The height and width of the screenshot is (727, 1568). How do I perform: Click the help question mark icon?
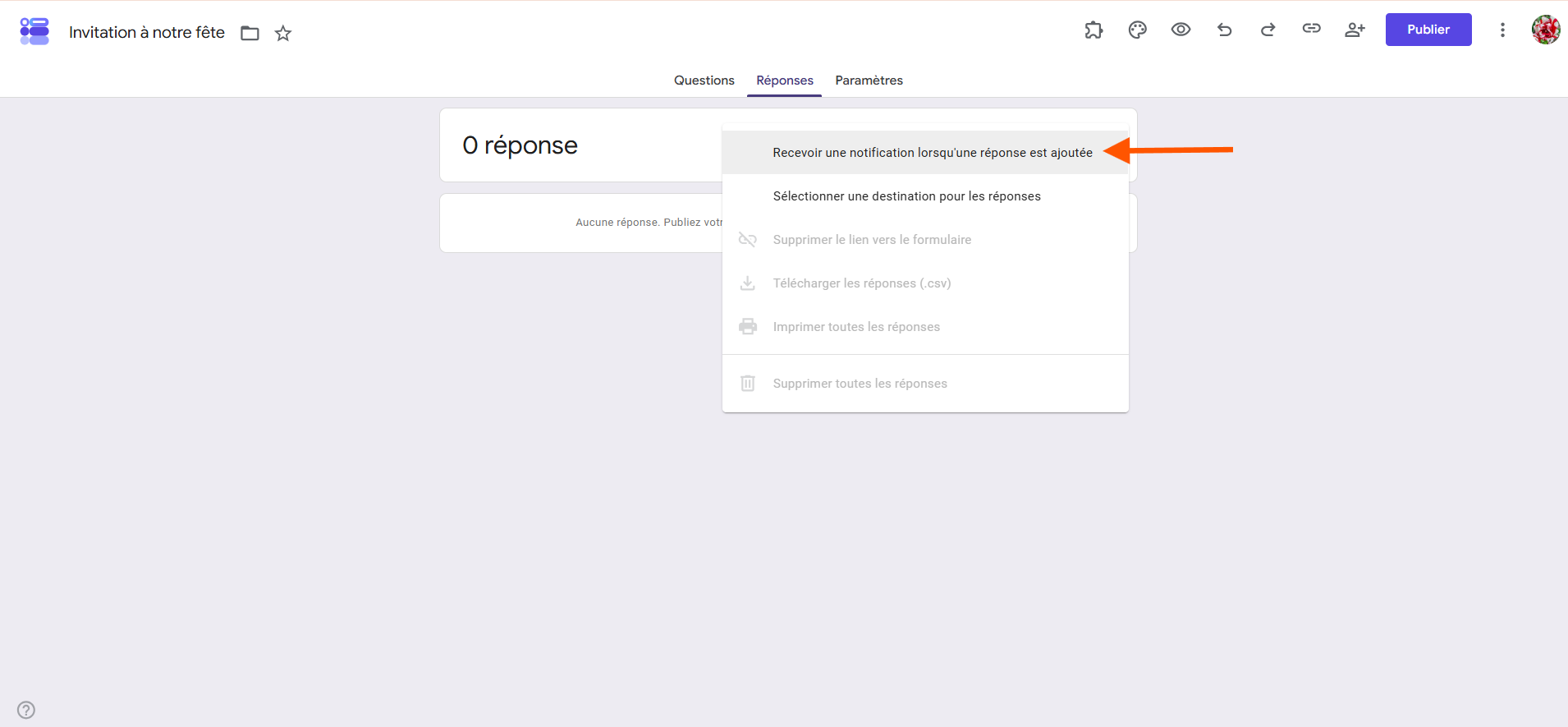click(26, 710)
